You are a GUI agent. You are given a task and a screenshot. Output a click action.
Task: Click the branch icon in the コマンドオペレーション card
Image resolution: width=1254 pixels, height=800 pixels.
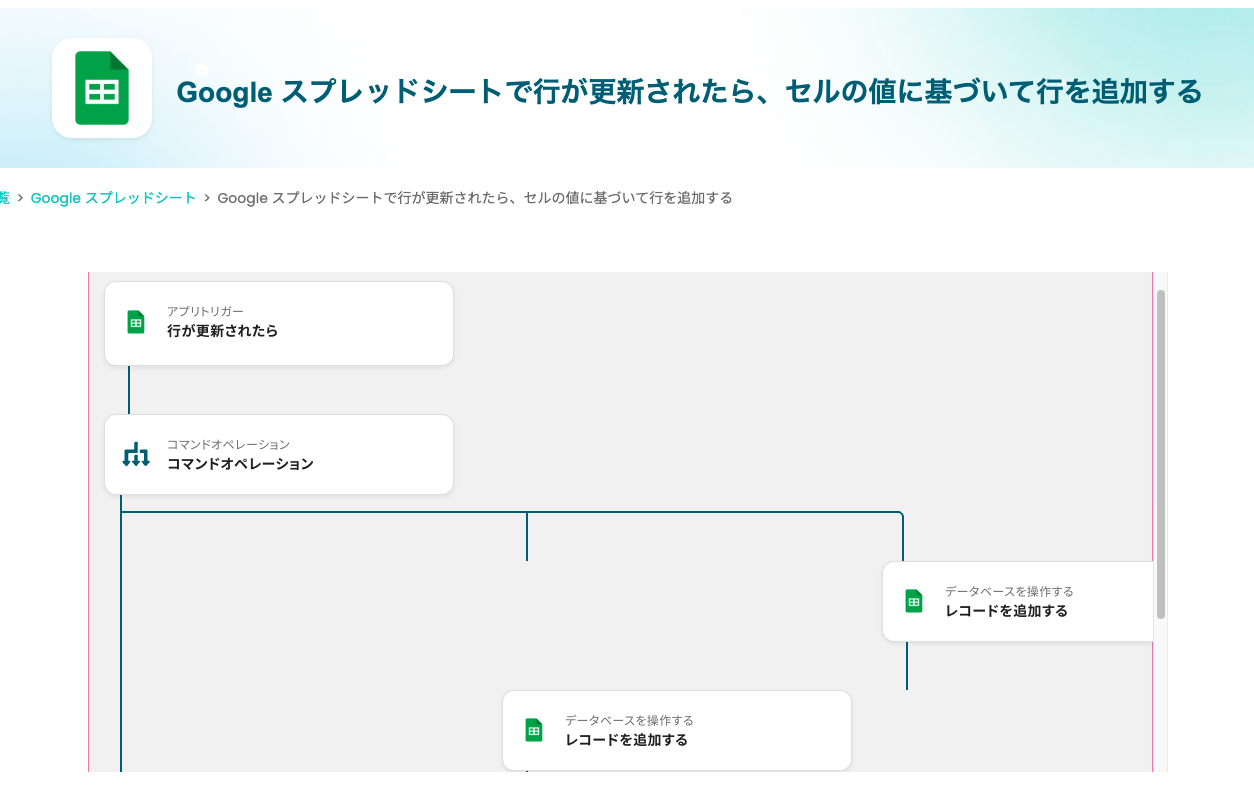[136, 455]
